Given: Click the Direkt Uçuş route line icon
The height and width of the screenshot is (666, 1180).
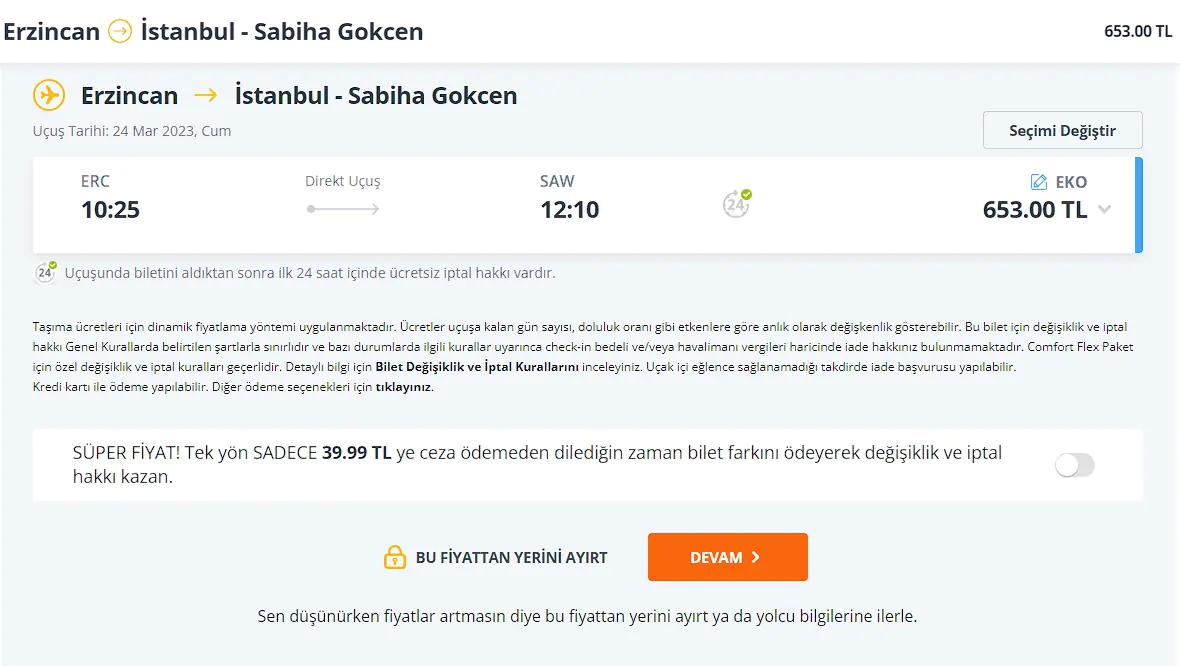Looking at the screenshot, I should tap(343, 207).
